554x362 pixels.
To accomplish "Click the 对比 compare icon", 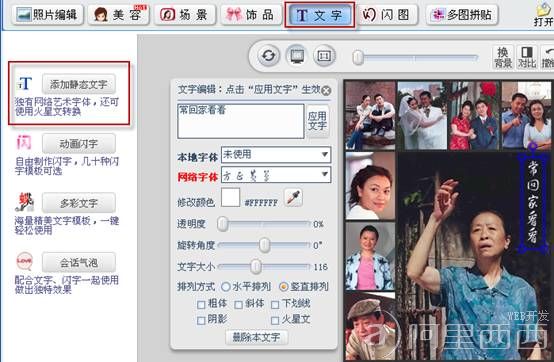I will (x=527, y=57).
